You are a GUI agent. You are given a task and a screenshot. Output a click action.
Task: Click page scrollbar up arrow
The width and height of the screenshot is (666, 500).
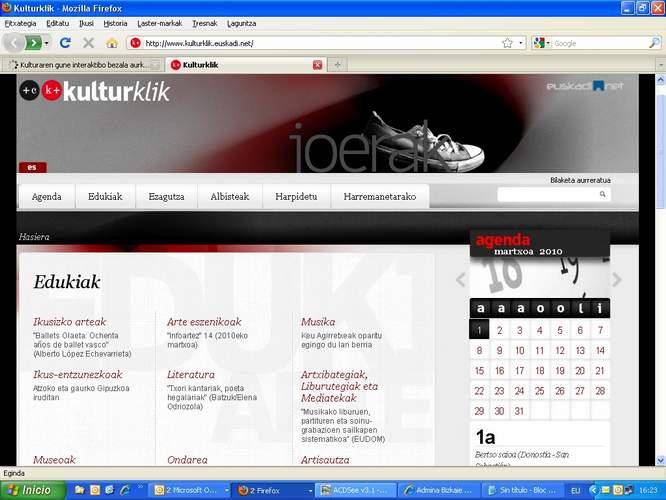pos(660,79)
